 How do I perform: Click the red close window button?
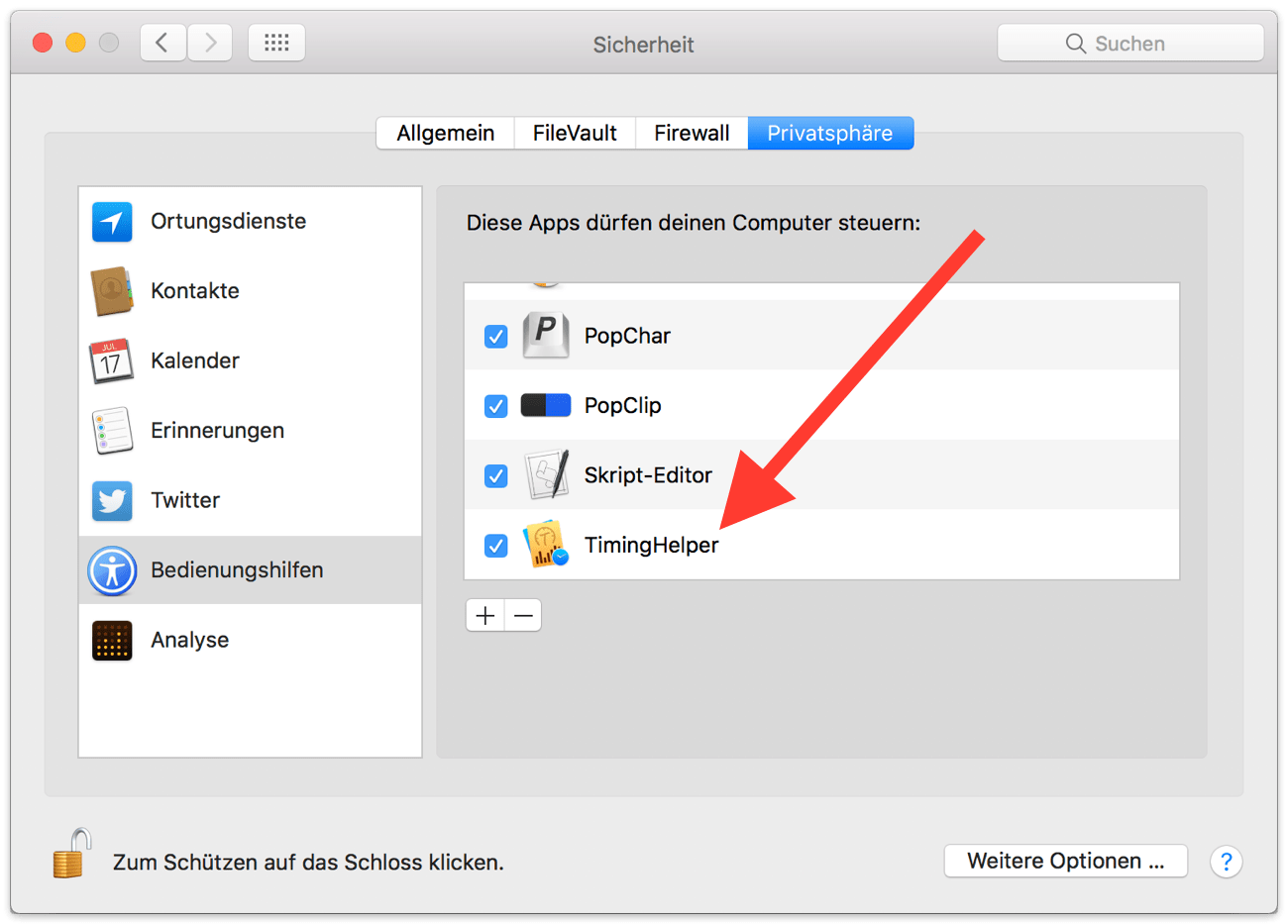[43, 43]
